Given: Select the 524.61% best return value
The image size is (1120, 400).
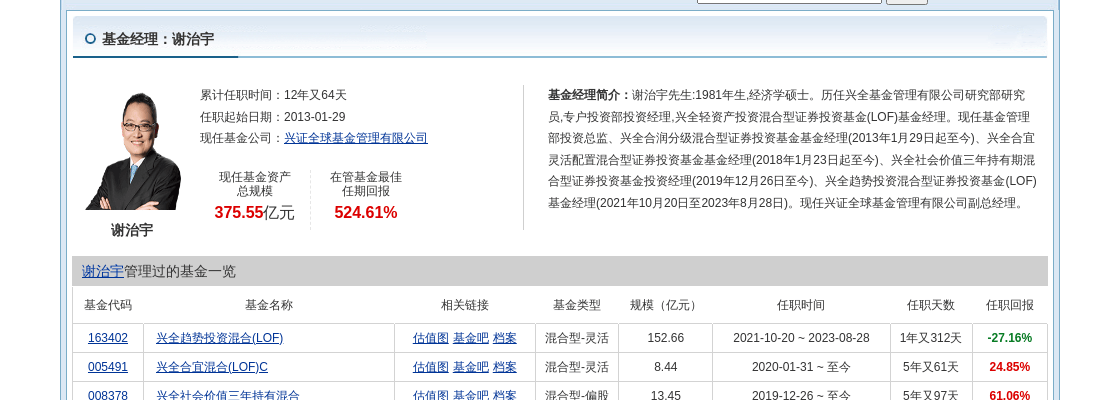Looking at the screenshot, I should [366, 212].
